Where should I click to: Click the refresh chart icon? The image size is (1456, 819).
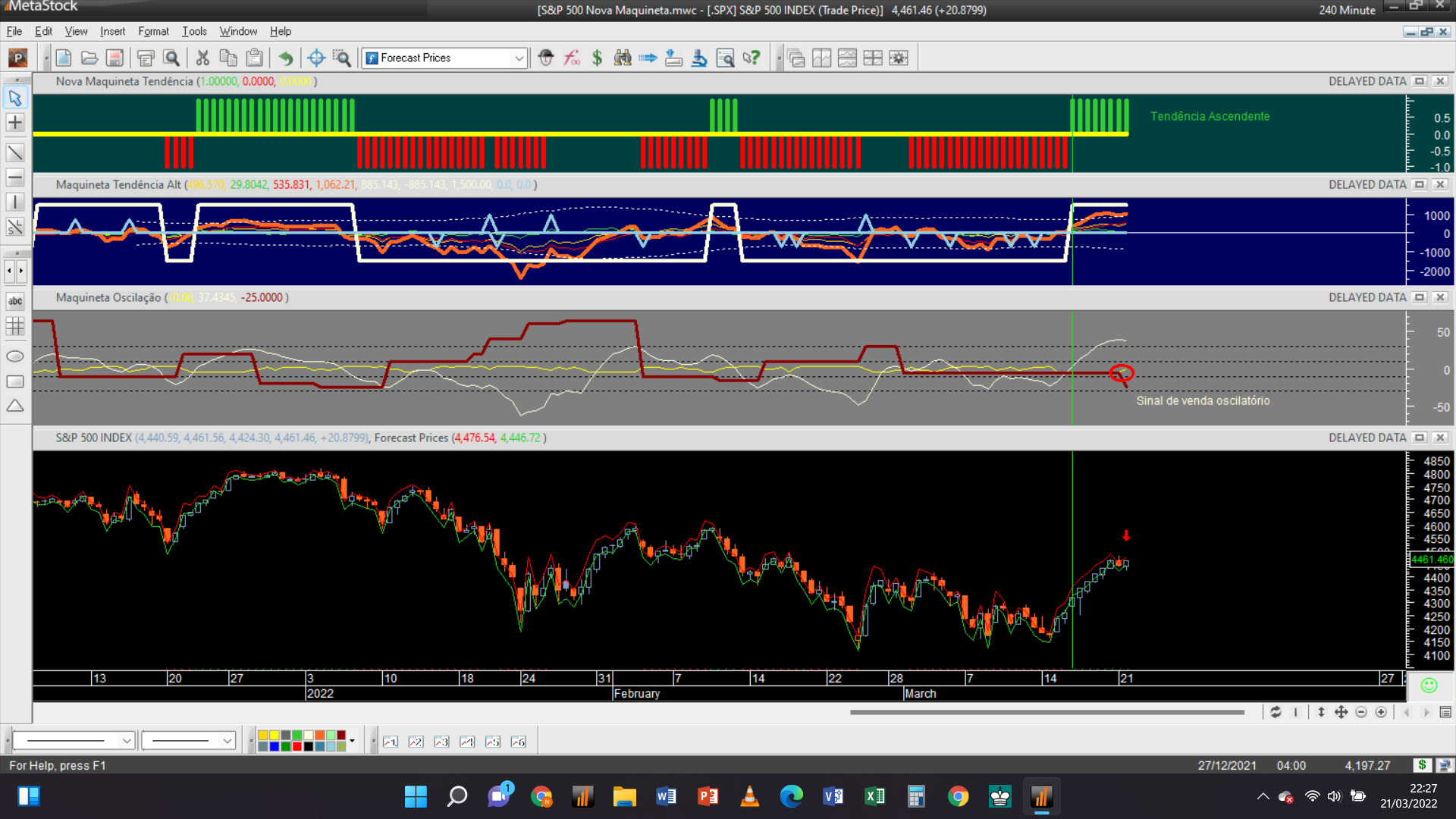(1276, 712)
